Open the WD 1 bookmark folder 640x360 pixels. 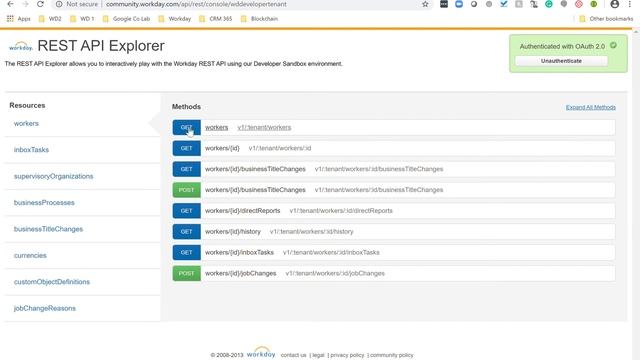[x=82, y=19]
